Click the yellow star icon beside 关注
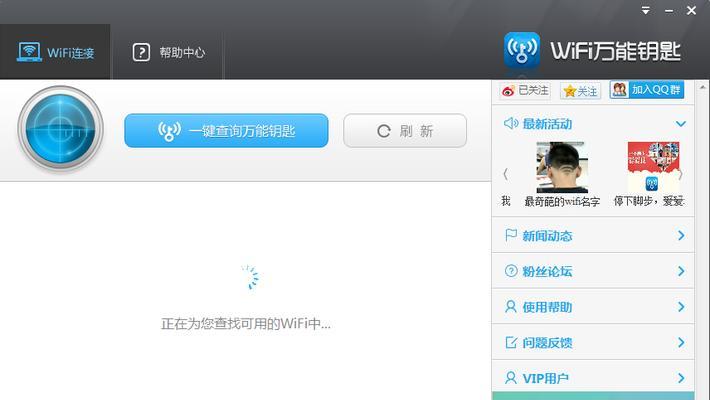710x400 pixels. tap(569, 91)
